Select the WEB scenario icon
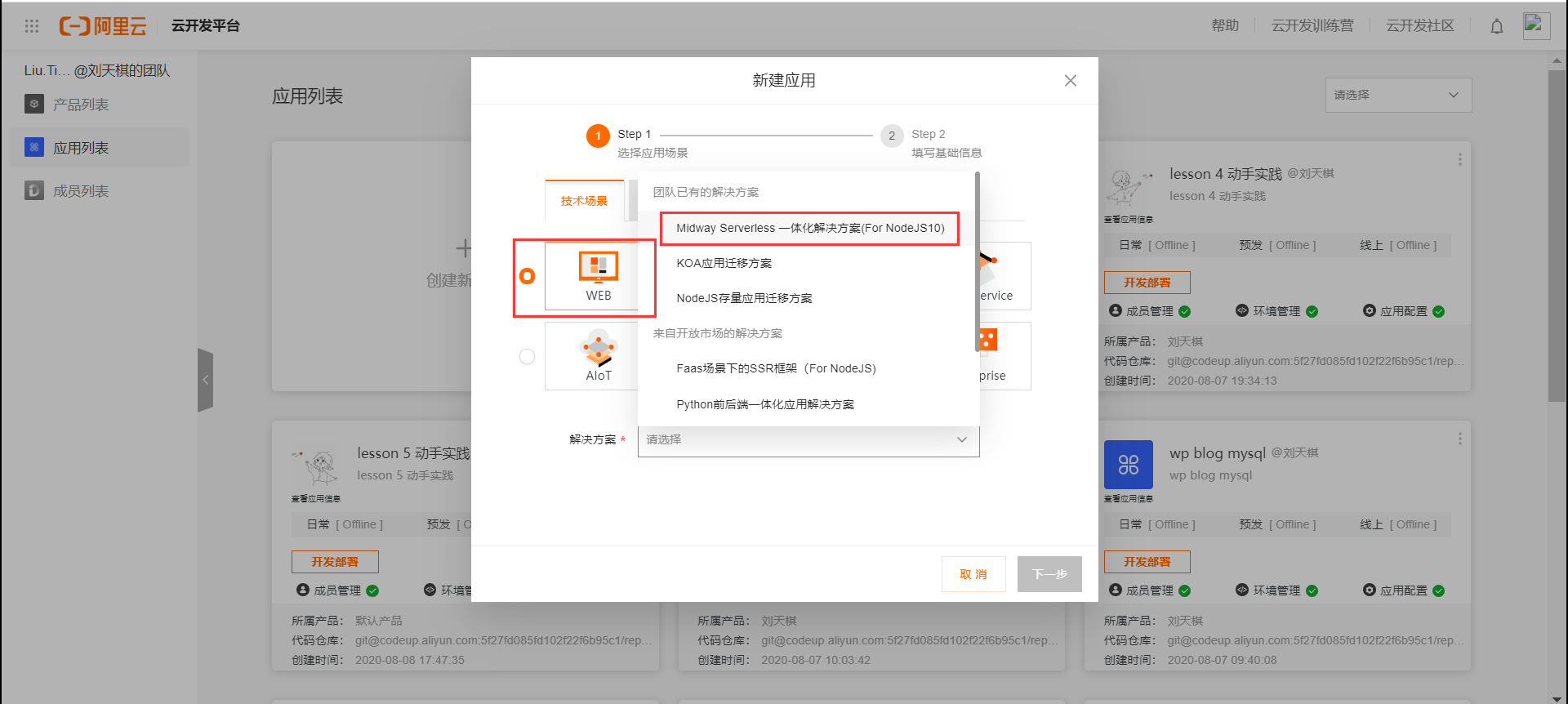This screenshot has height=704, width=1568. click(599, 266)
